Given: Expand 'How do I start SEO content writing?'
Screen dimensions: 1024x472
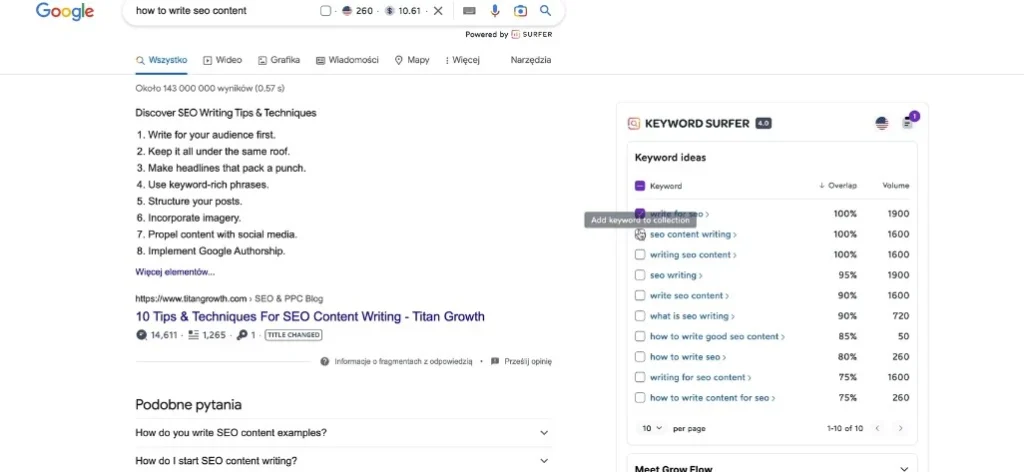Looking at the screenshot, I should (x=344, y=460).
